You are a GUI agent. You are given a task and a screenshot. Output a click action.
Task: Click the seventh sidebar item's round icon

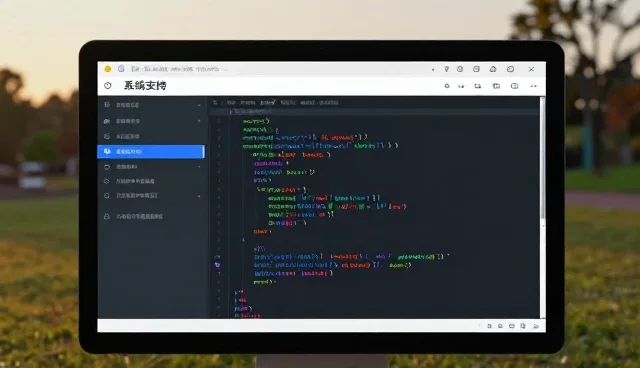click(107, 196)
